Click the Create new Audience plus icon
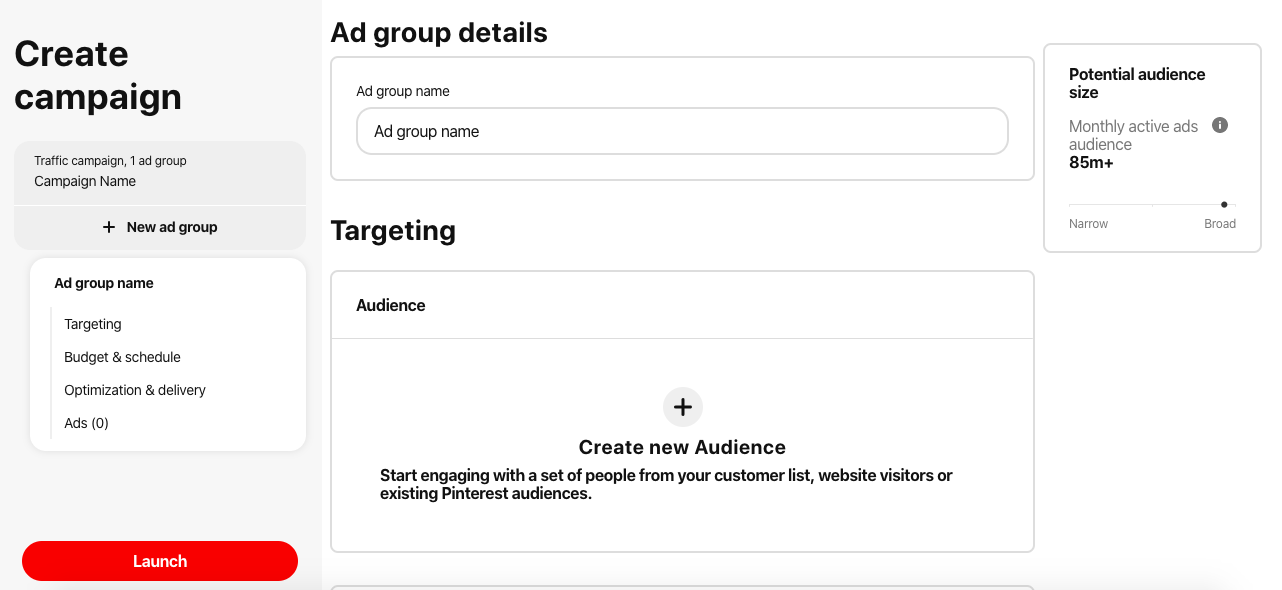This screenshot has width=1282, height=590. 682,407
